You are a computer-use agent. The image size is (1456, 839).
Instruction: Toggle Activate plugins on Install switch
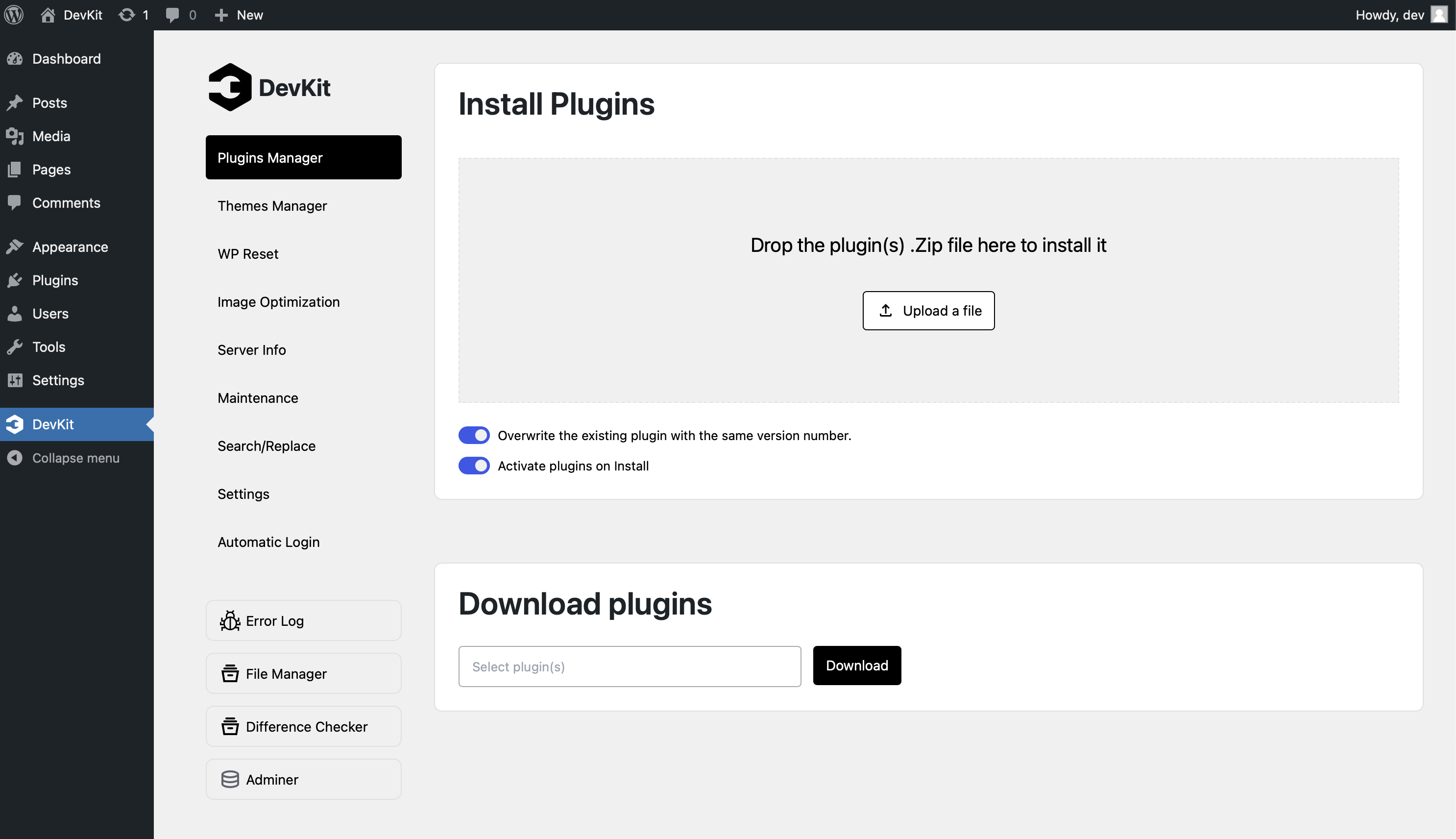474,466
